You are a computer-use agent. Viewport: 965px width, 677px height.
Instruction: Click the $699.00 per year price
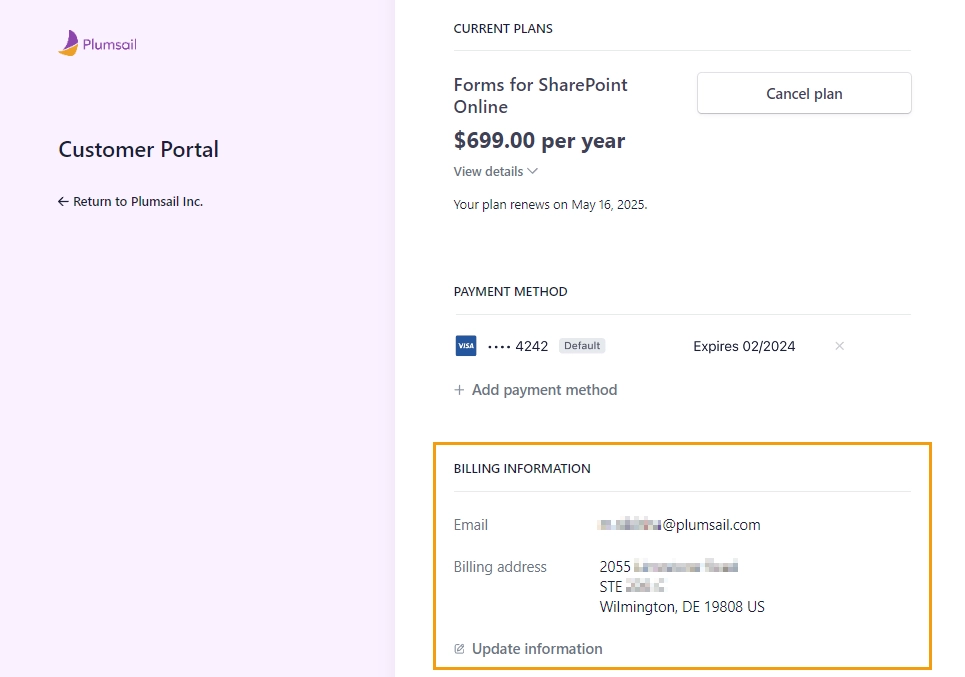click(x=539, y=140)
